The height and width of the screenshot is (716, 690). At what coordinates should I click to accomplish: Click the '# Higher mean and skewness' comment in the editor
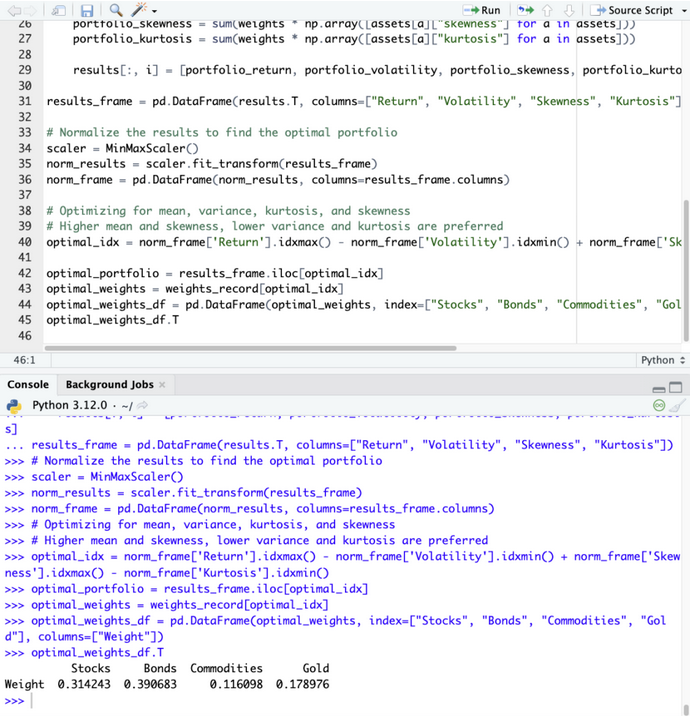point(275,226)
